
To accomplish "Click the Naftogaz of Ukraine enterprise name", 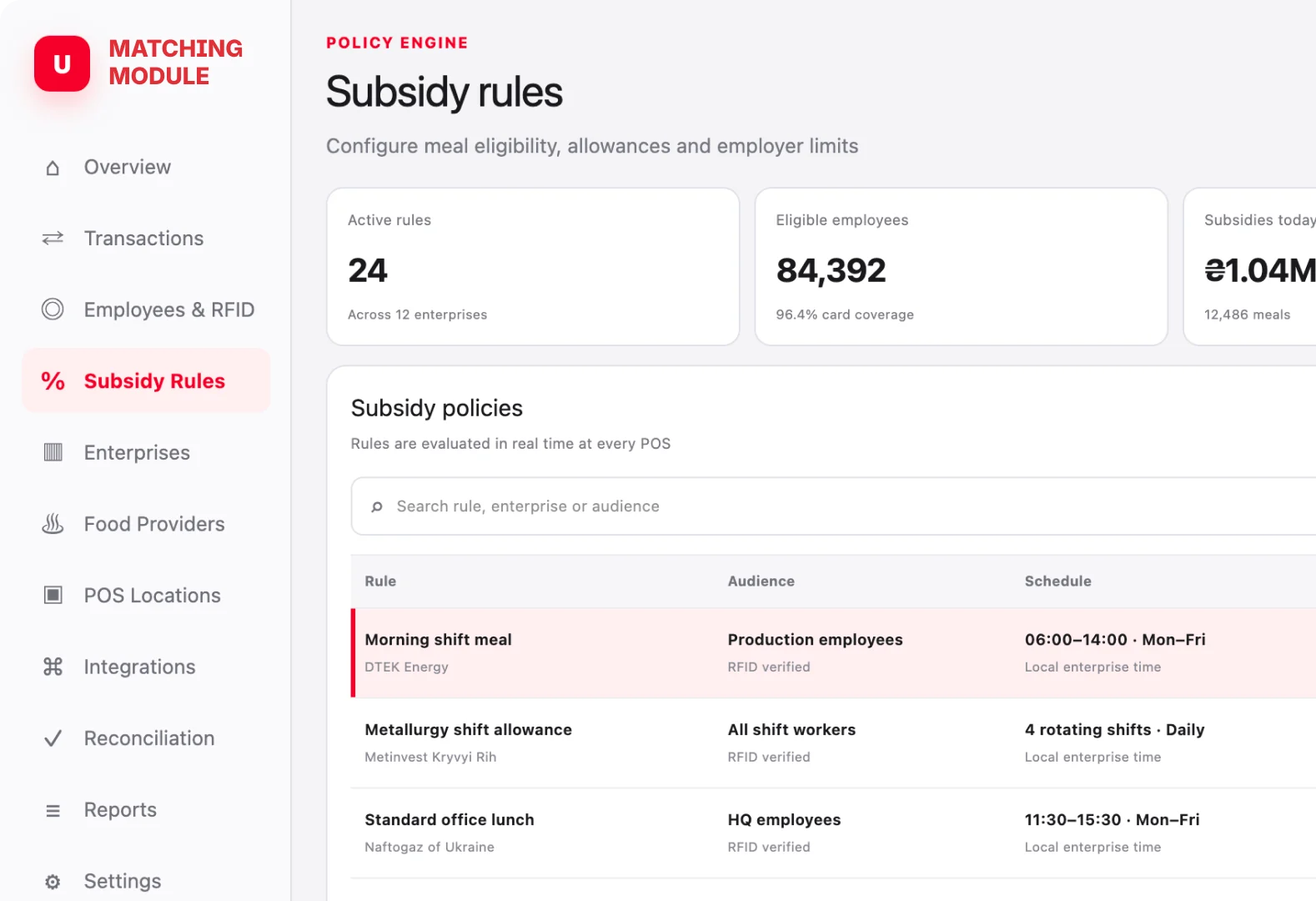I will [429, 848].
